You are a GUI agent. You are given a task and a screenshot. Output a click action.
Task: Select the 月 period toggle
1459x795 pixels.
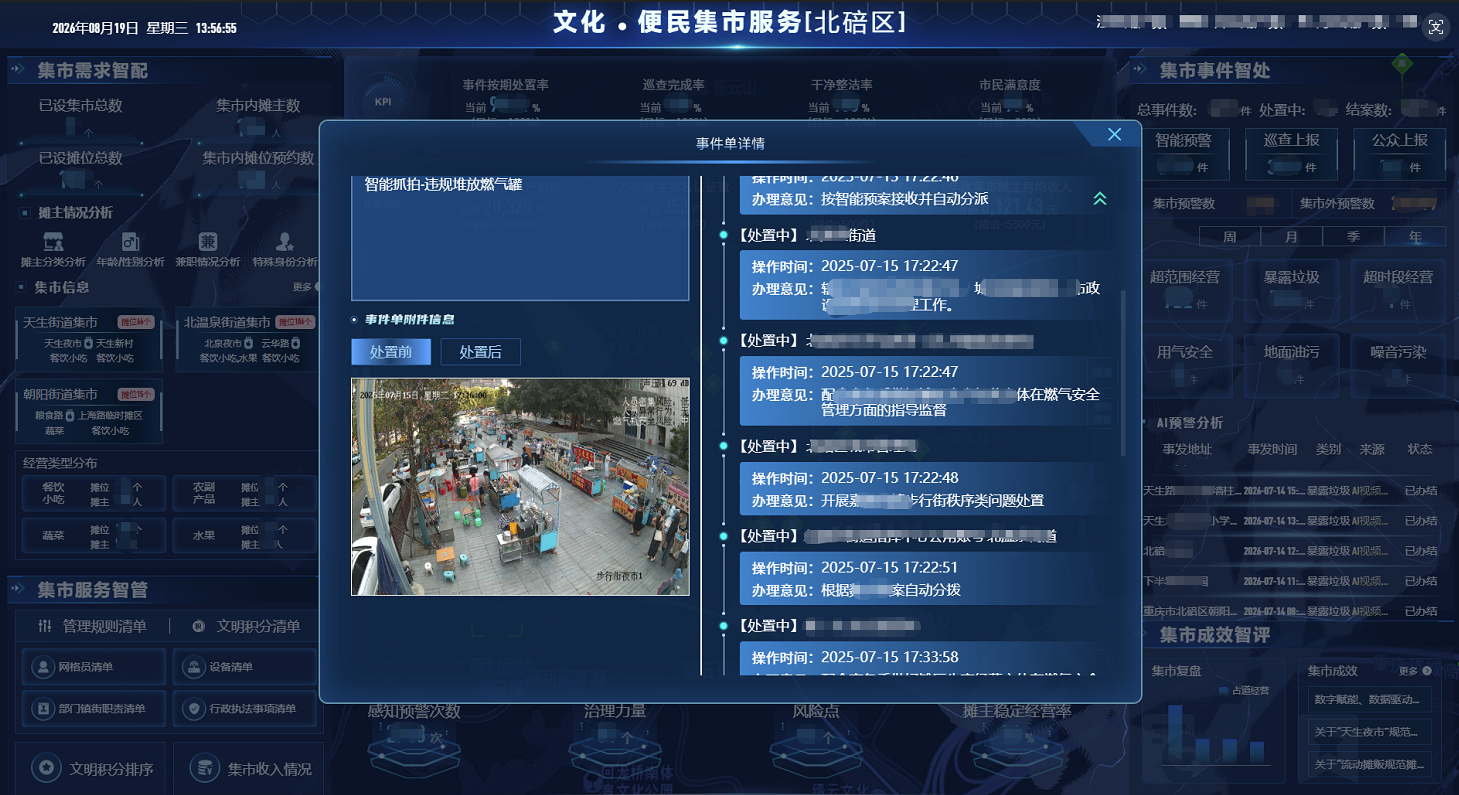[x=1291, y=237]
